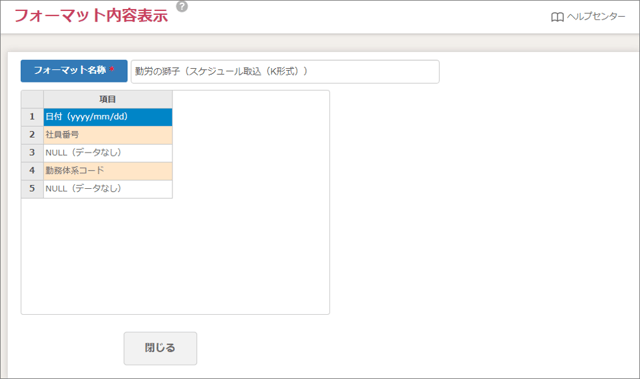The width and height of the screenshot is (640, 379).
Task: Select the 勤務体系コード row
Action: (x=108, y=171)
